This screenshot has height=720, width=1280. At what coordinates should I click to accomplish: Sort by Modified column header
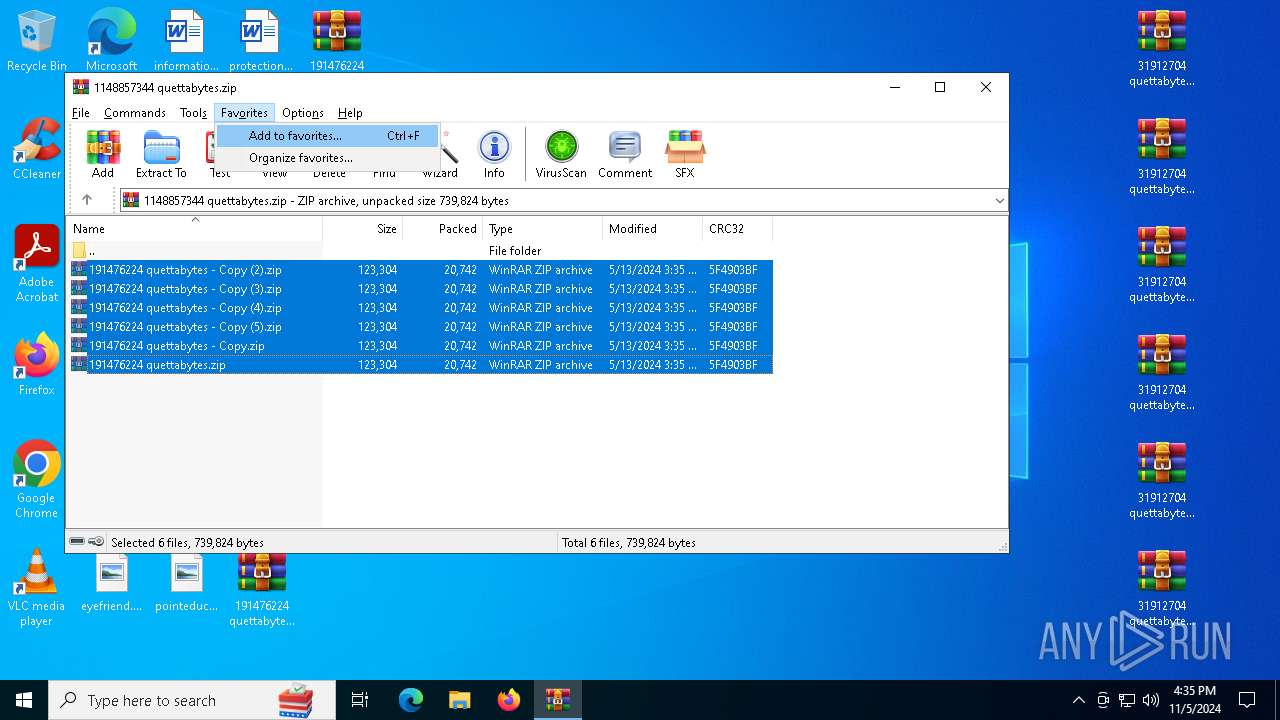653,229
